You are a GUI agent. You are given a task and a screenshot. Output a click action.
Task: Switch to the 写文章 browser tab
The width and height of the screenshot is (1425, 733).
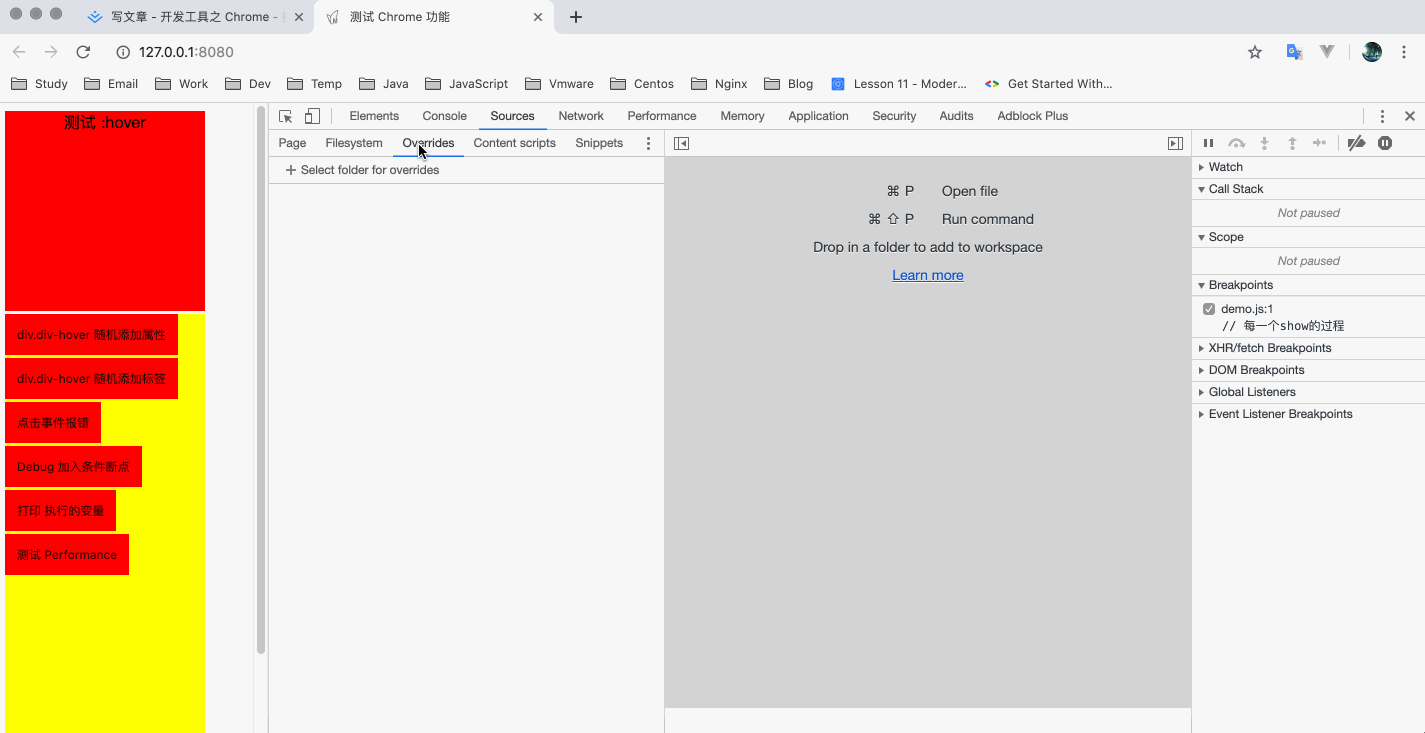click(195, 17)
